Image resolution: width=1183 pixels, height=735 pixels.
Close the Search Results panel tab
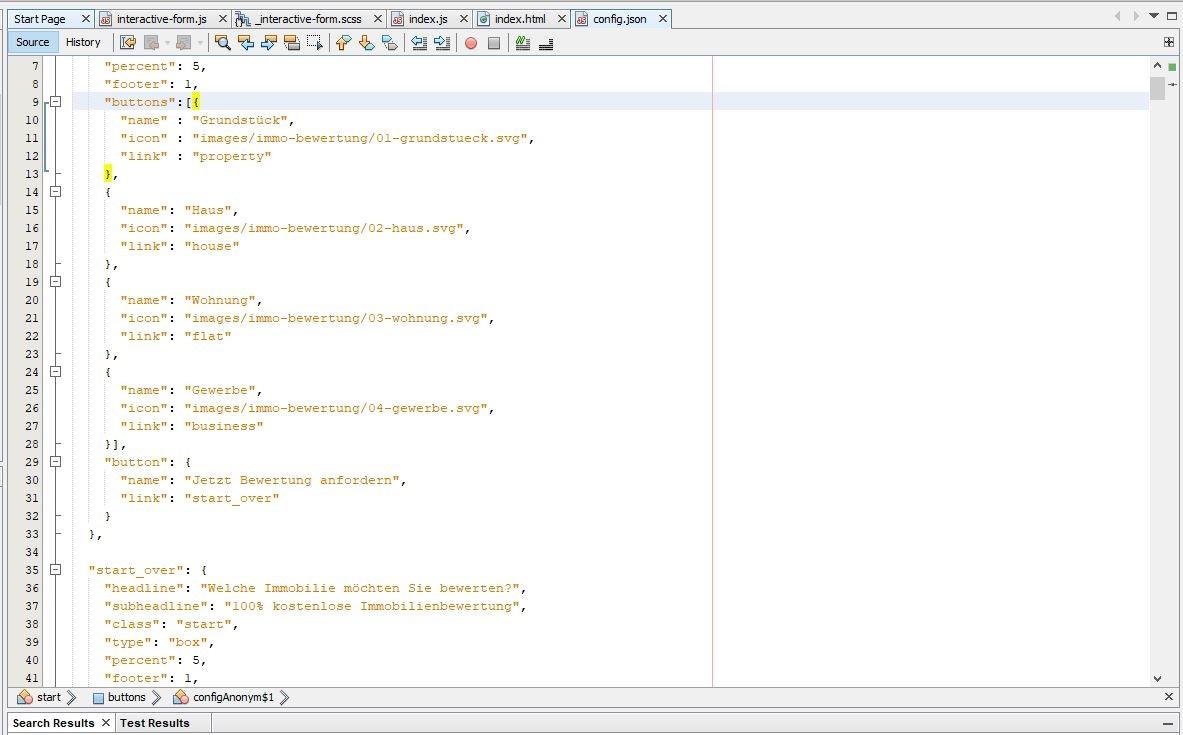point(105,723)
